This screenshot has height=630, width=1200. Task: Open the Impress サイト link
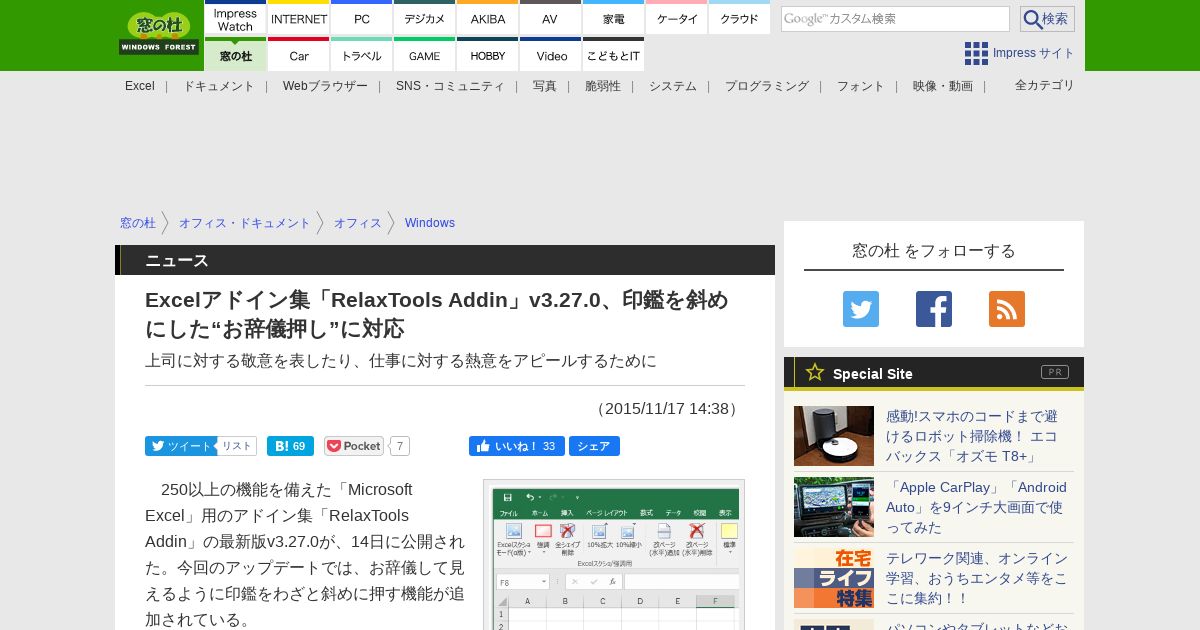tap(1034, 53)
